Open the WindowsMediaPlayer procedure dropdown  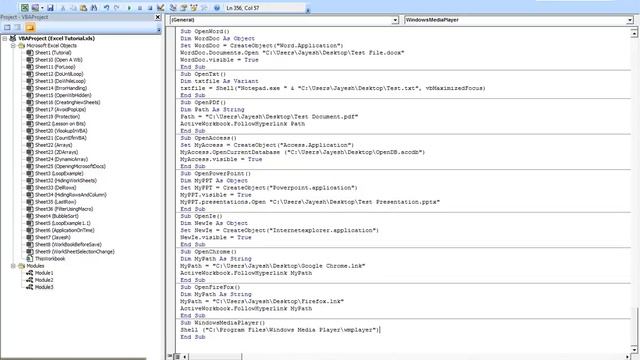coord(630,20)
